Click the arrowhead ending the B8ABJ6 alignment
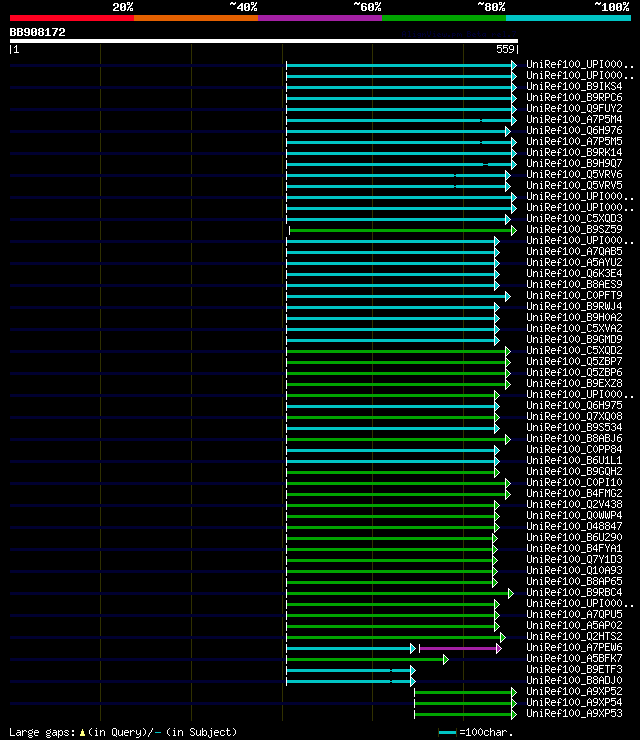Screen dimensions: 640x740 508,440
